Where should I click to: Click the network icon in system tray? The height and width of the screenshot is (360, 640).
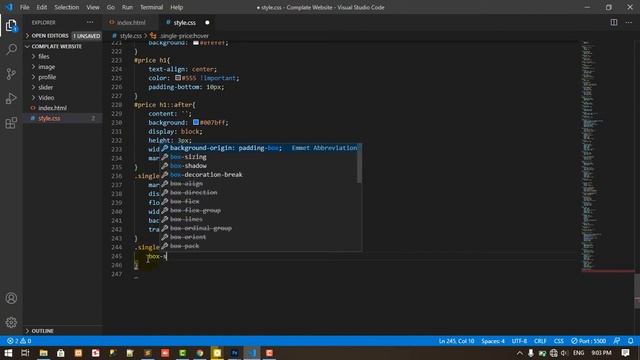pos(553,353)
